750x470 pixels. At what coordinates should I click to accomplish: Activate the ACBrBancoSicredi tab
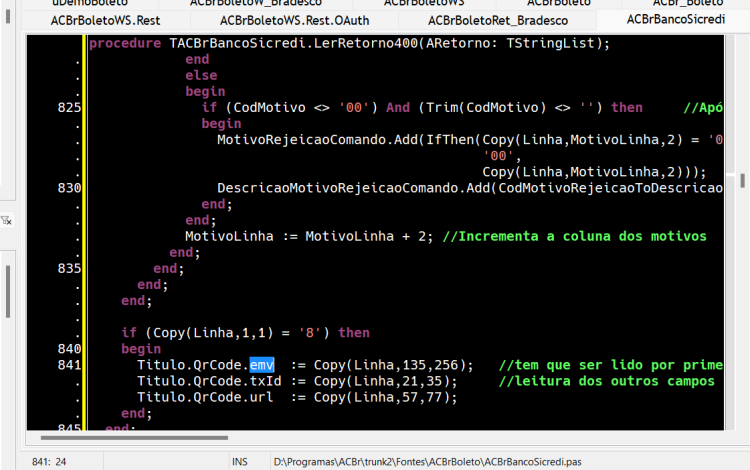pyautogui.click(x=675, y=20)
